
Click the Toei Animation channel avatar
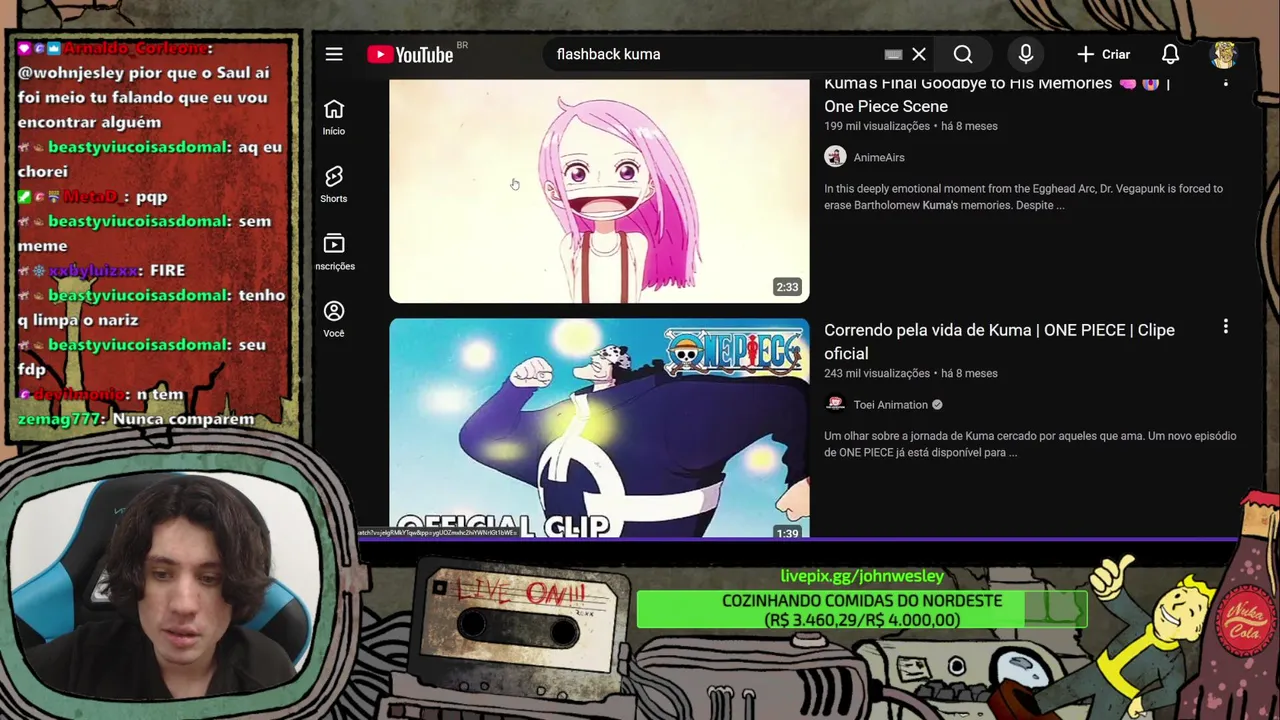pyautogui.click(x=835, y=404)
